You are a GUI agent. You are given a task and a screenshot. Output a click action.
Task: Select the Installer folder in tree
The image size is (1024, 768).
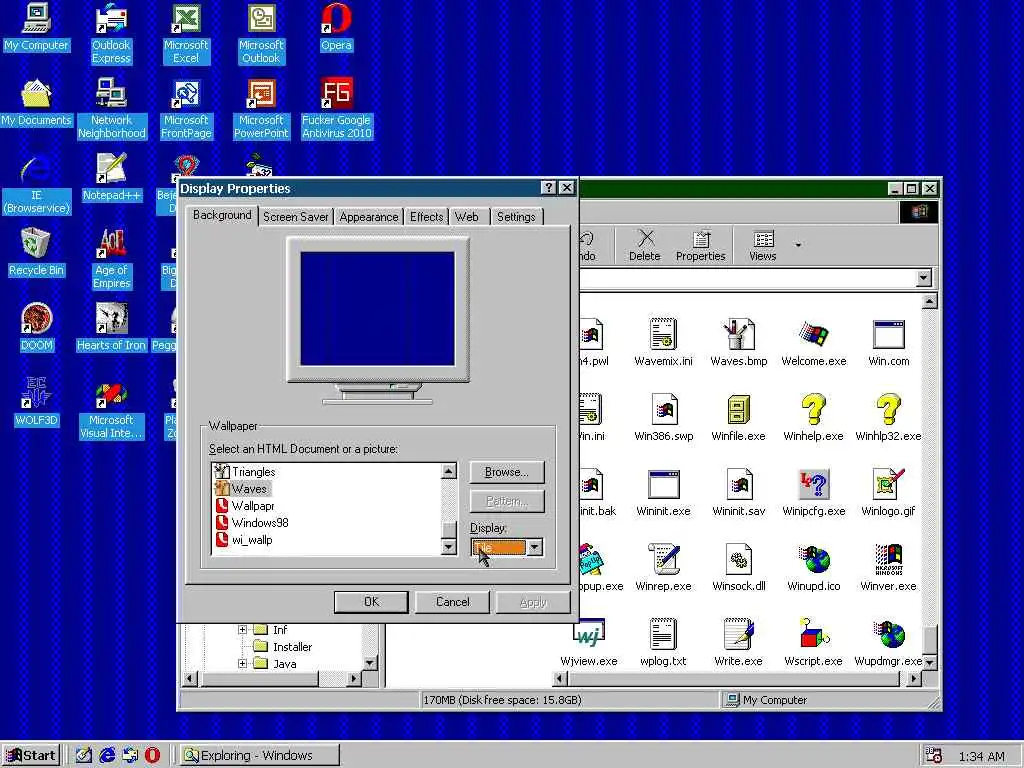pos(283,647)
